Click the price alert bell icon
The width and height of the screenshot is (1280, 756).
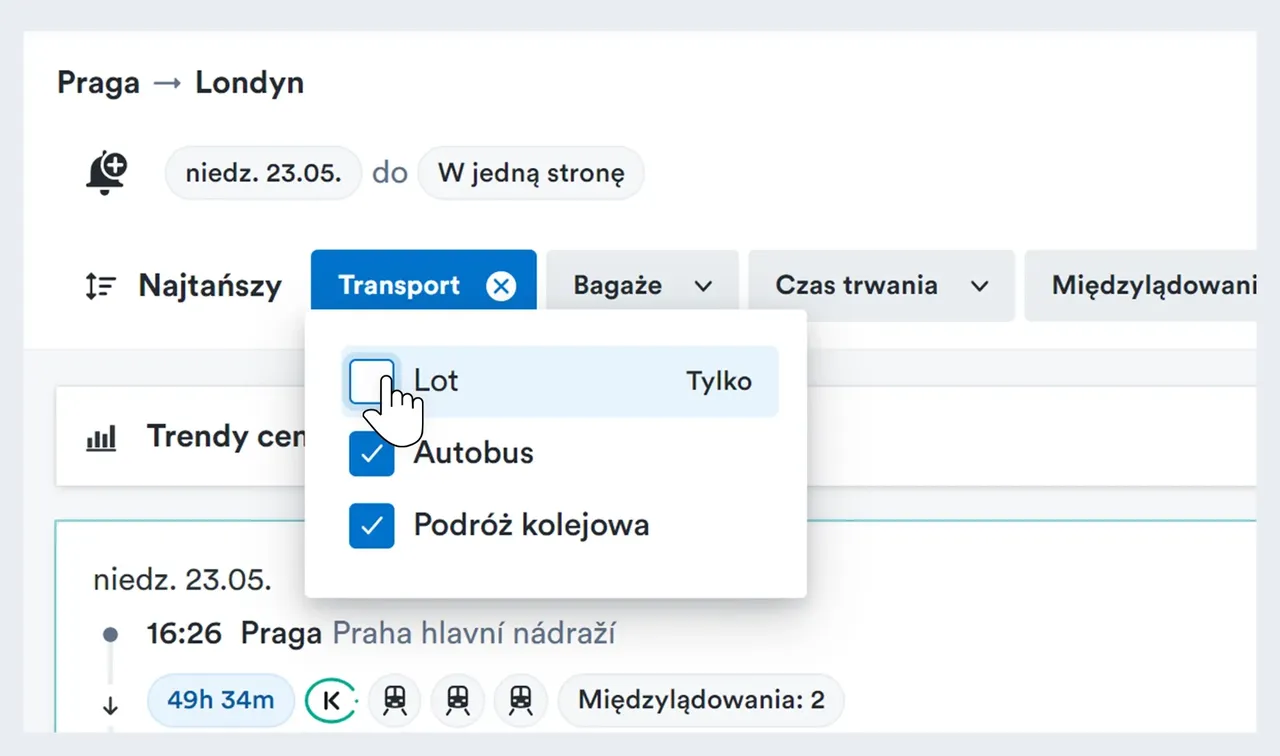tap(106, 173)
